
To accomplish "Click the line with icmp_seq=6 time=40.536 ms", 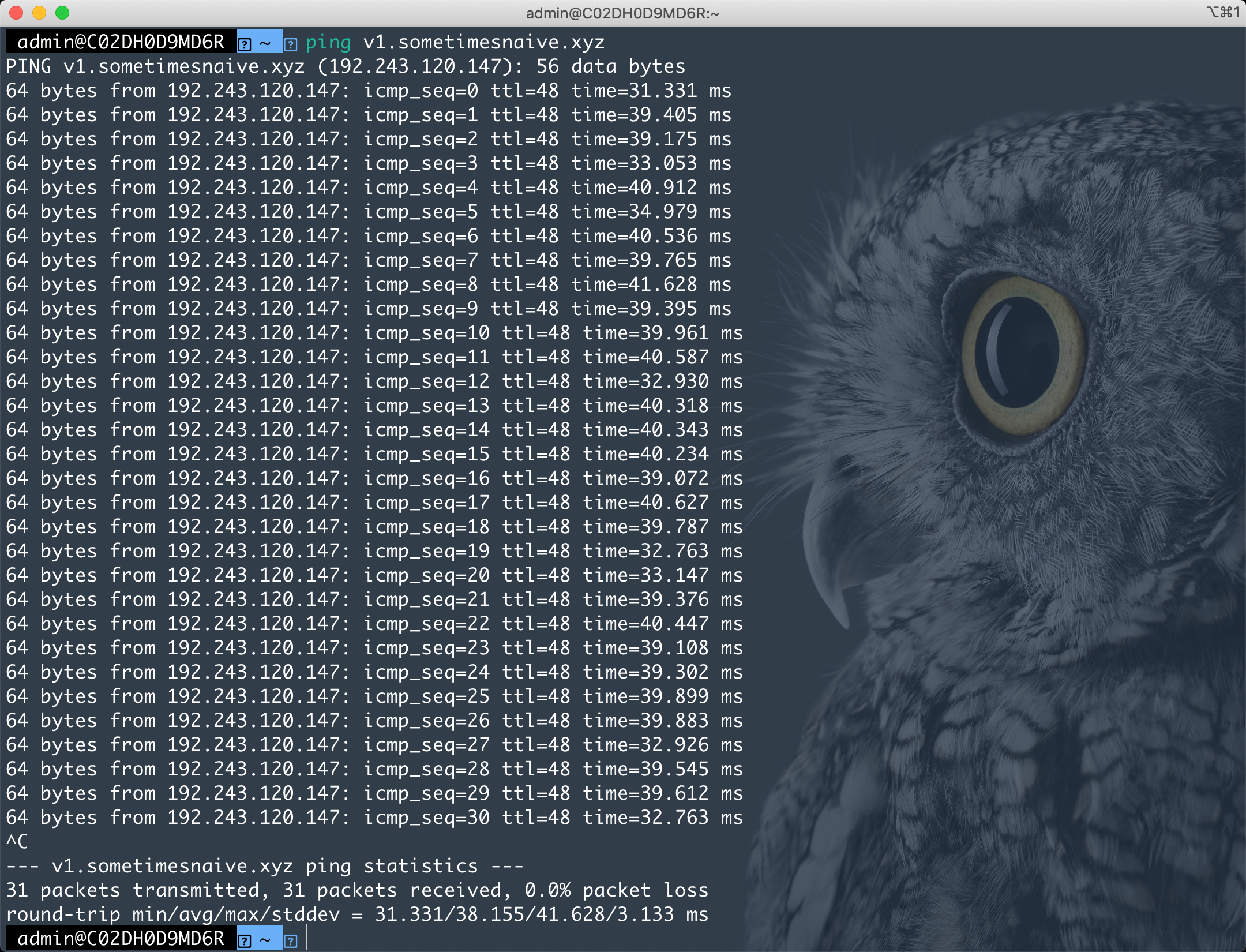I will click(x=369, y=236).
